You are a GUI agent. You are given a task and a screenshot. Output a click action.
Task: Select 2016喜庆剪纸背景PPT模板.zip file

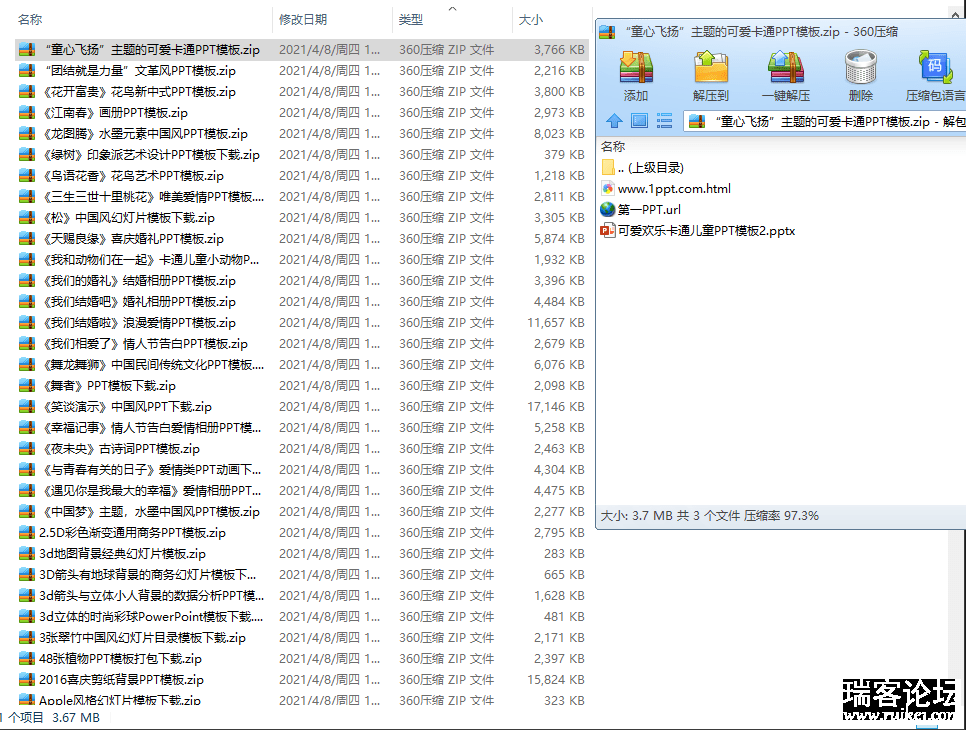(121, 680)
